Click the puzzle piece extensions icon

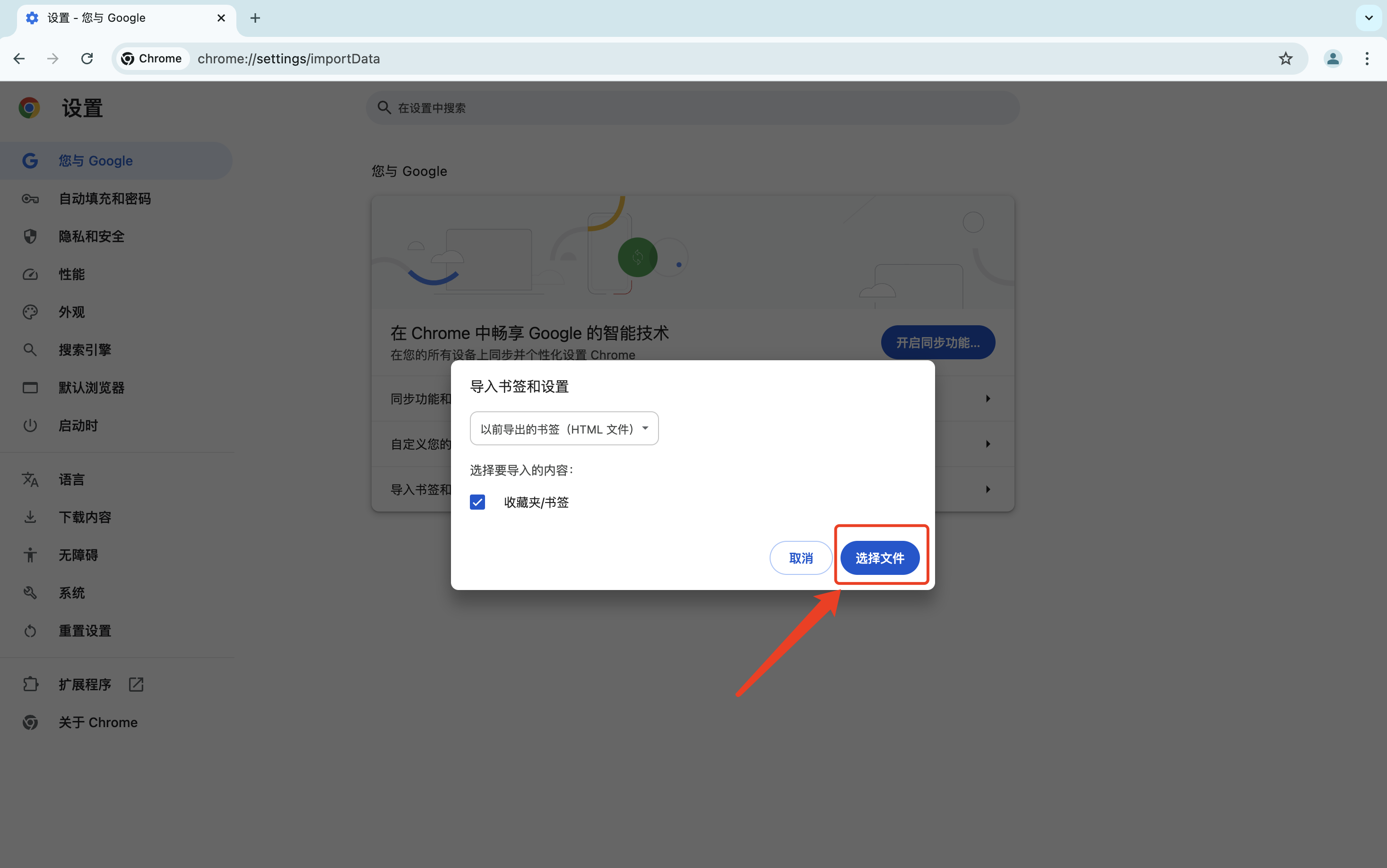pyautogui.click(x=30, y=685)
